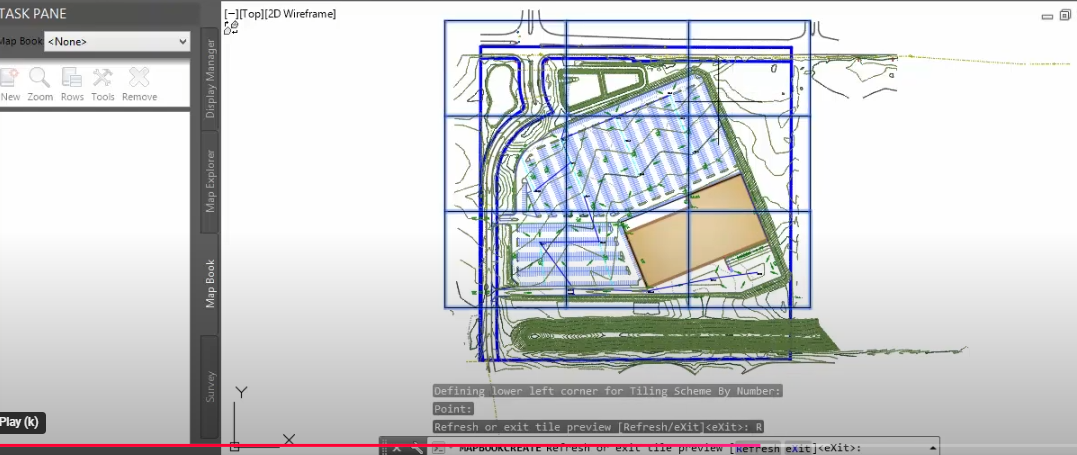Click the Play (k) video button
The image size is (1077, 455).
19,422
